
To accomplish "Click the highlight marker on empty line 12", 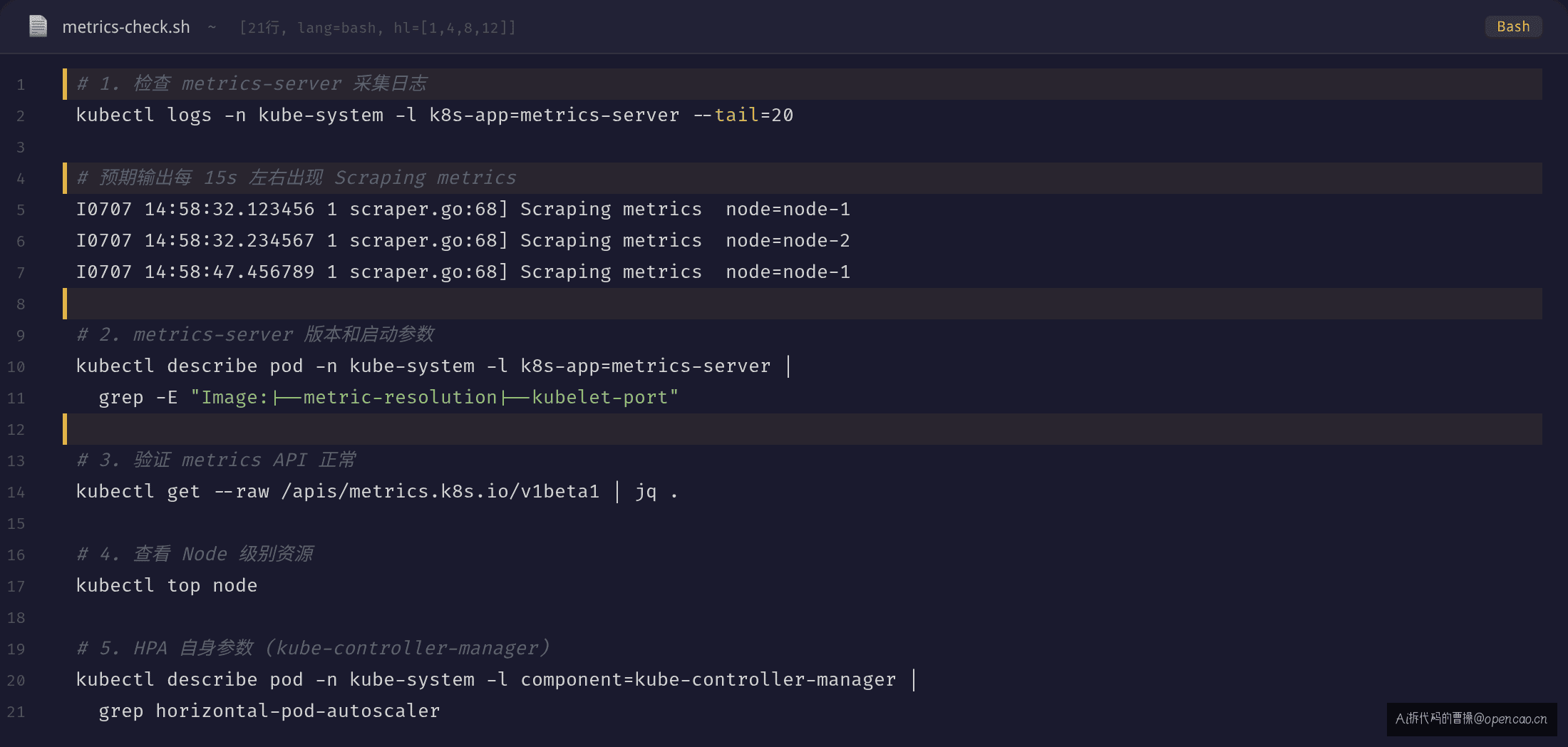I will tap(65, 429).
